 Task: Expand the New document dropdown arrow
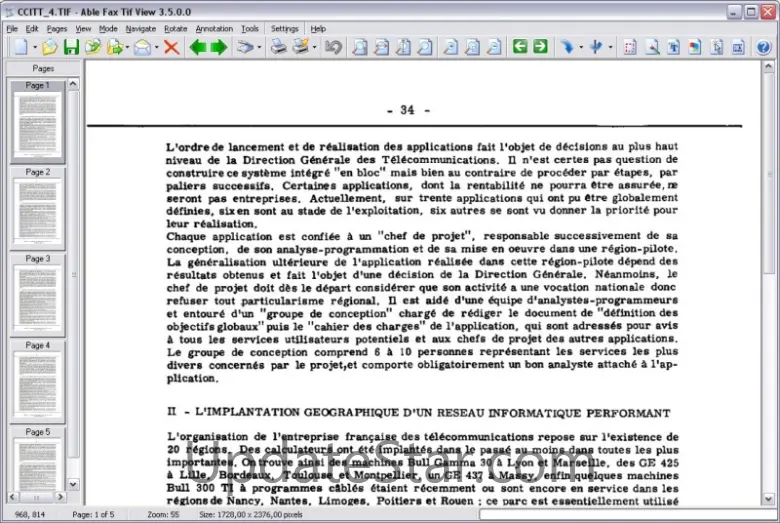pos(35,48)
